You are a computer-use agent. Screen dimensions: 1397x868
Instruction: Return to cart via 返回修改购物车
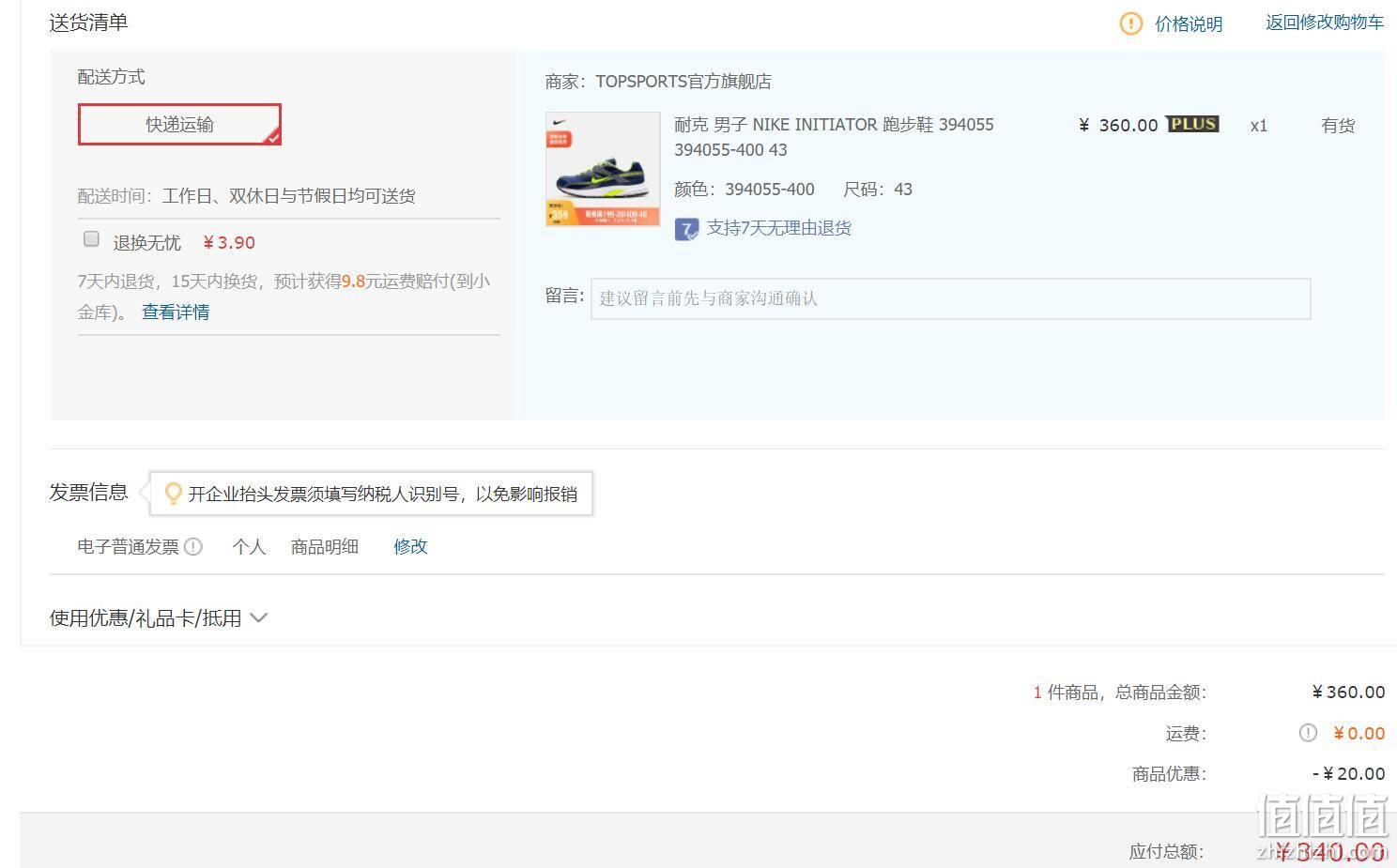click(1325, 23)
